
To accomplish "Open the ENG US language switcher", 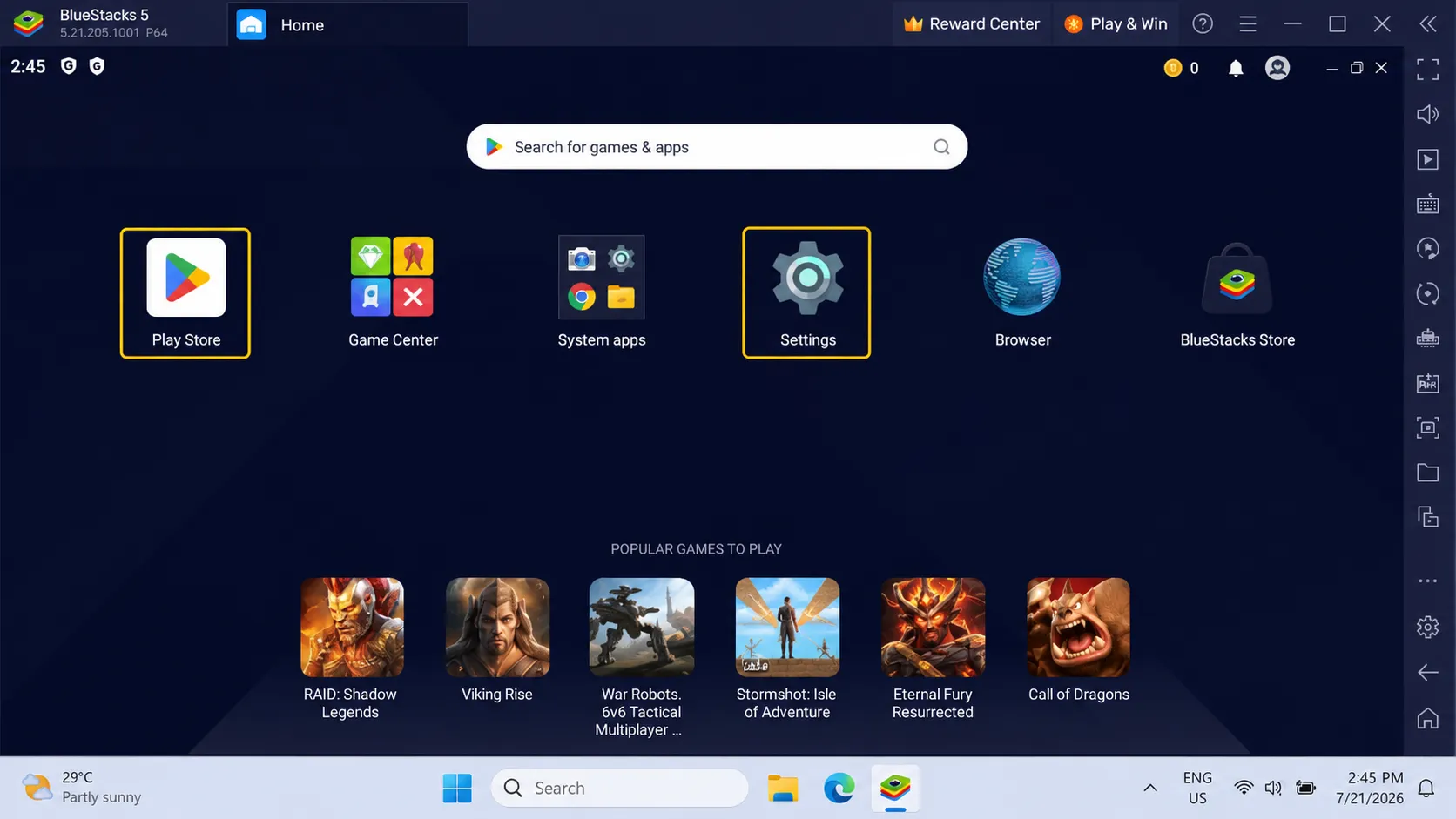I will (1197, 788).
